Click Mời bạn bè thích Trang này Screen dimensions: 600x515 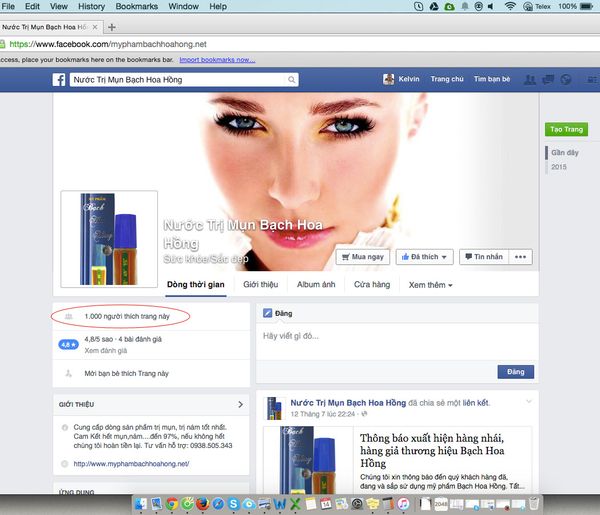click(x=126, y=373)
